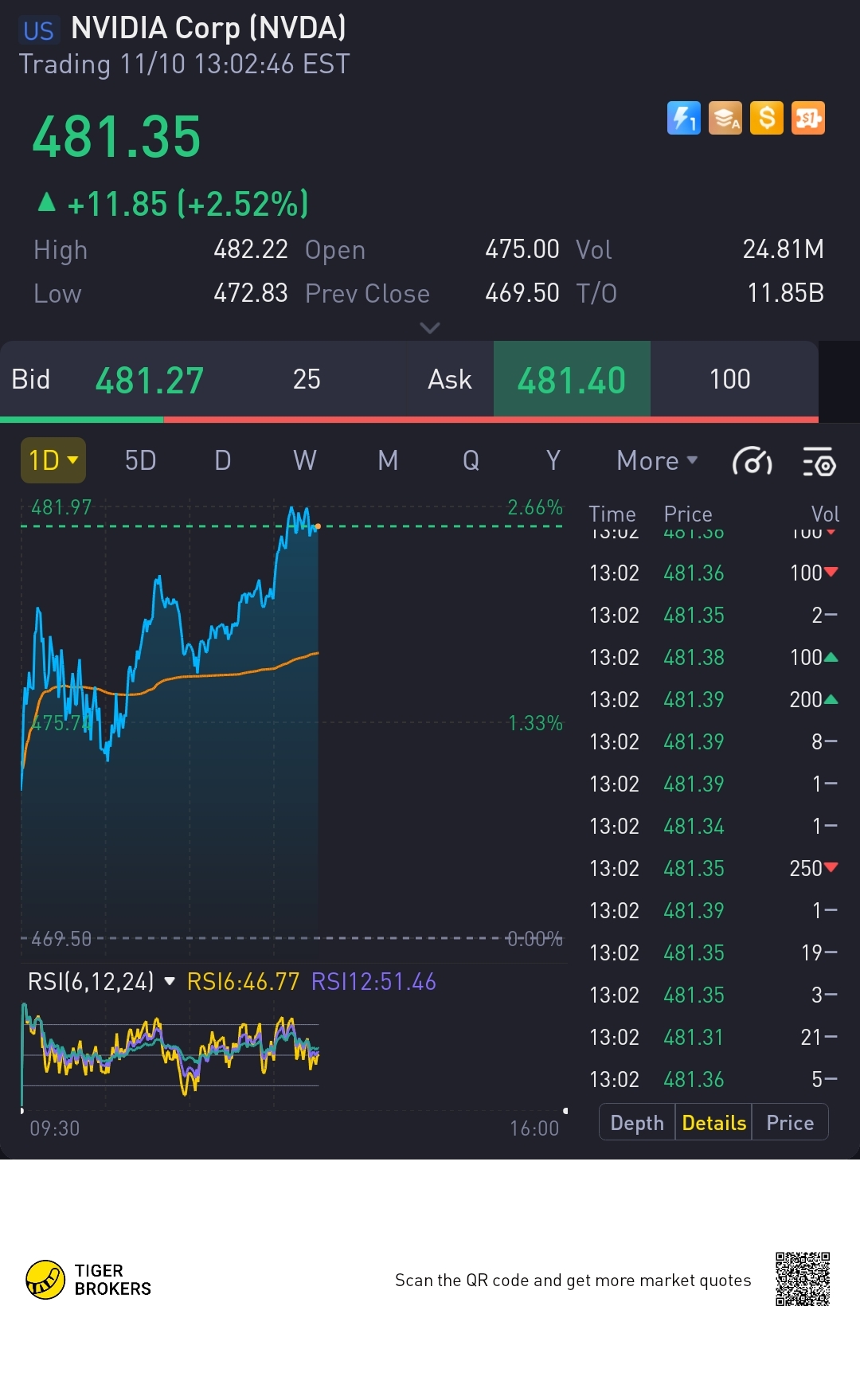The height and width of the screenshot is (1400, 860).
Task: Select the W weekly chart period
Action: pyautogui.click(x=305, y=460)
